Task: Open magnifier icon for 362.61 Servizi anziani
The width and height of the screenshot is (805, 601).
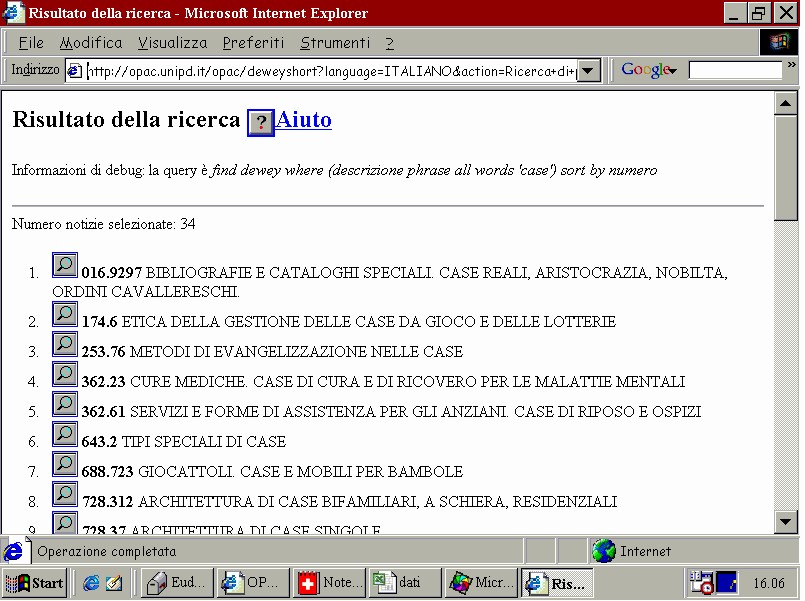Action: pyautogui.click(x=65, y=404)
